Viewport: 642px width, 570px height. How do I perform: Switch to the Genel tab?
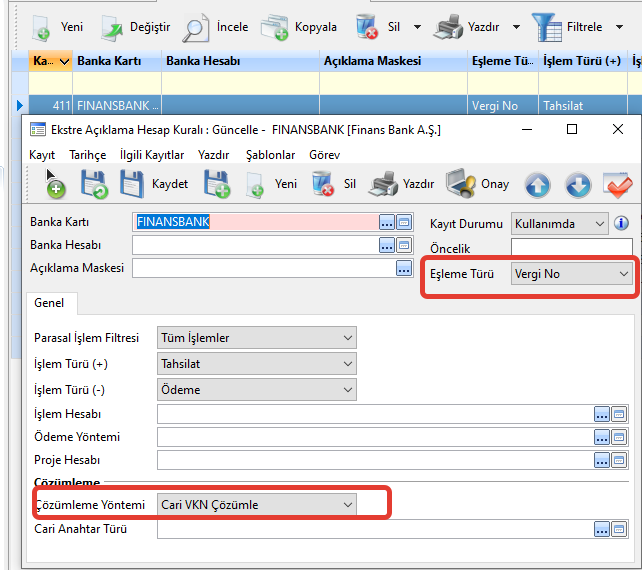pyautogui.click(x=49, y=303)
